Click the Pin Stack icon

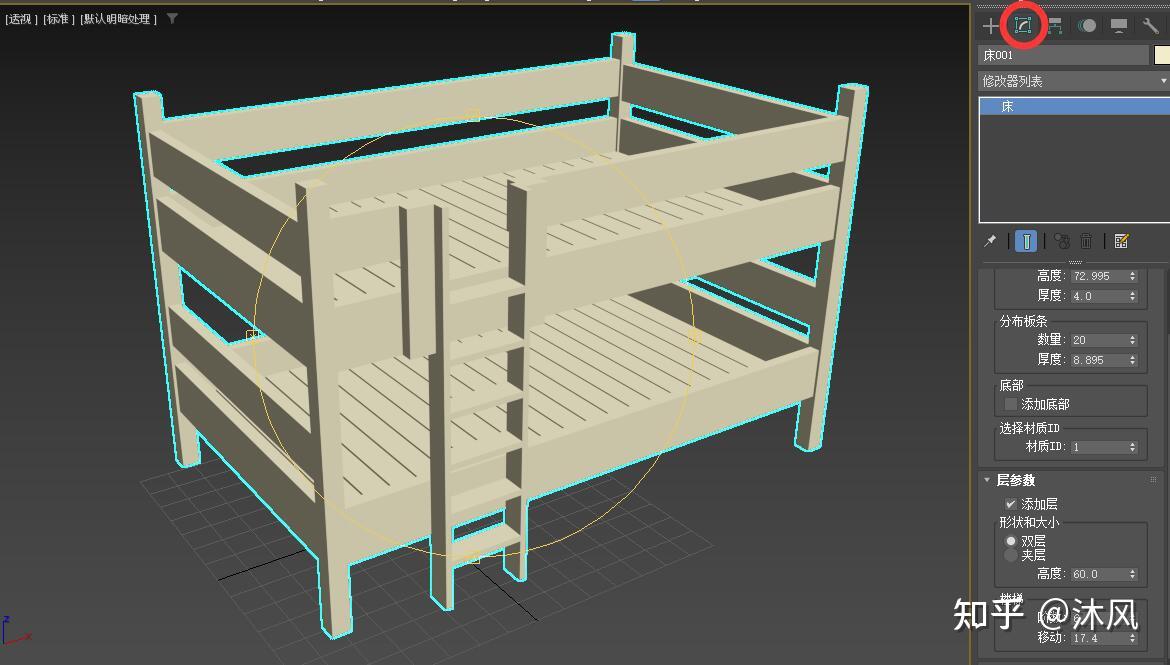tap(990, 241)
